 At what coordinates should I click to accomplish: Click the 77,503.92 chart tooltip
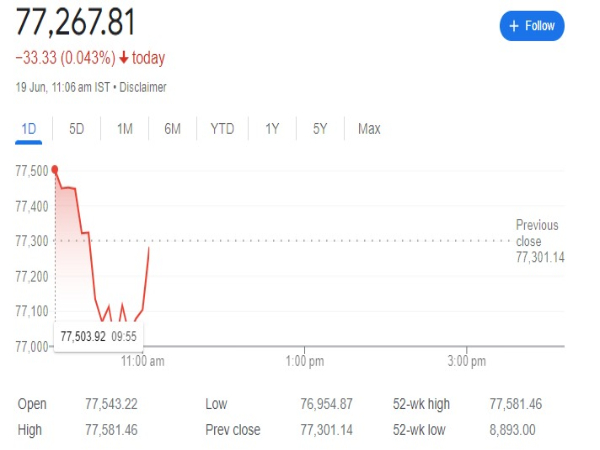98,336
